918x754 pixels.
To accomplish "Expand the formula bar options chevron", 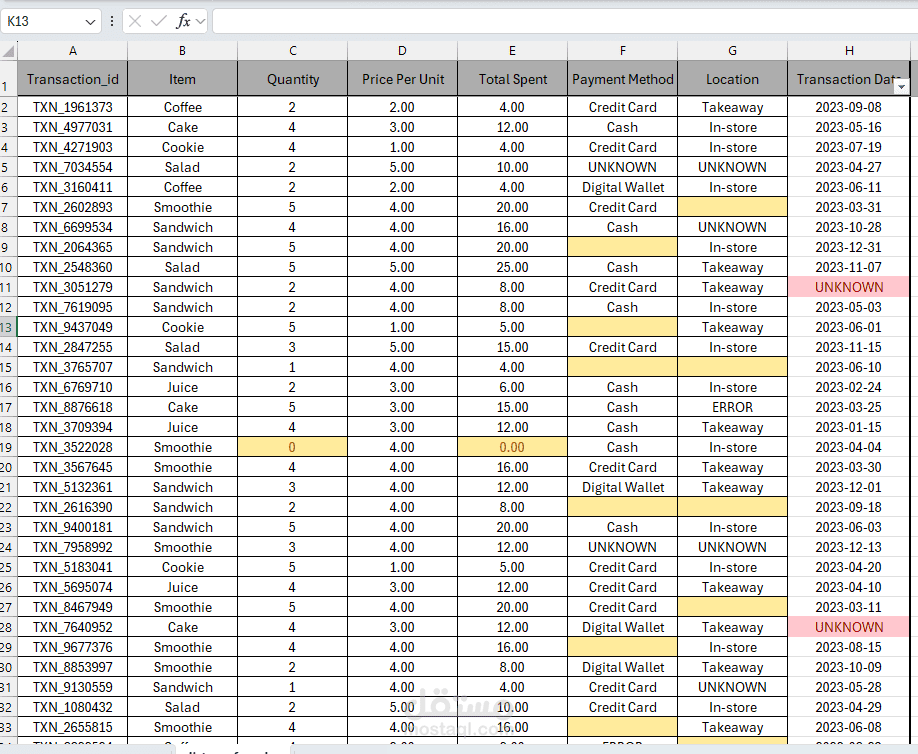I will point(200,22).
